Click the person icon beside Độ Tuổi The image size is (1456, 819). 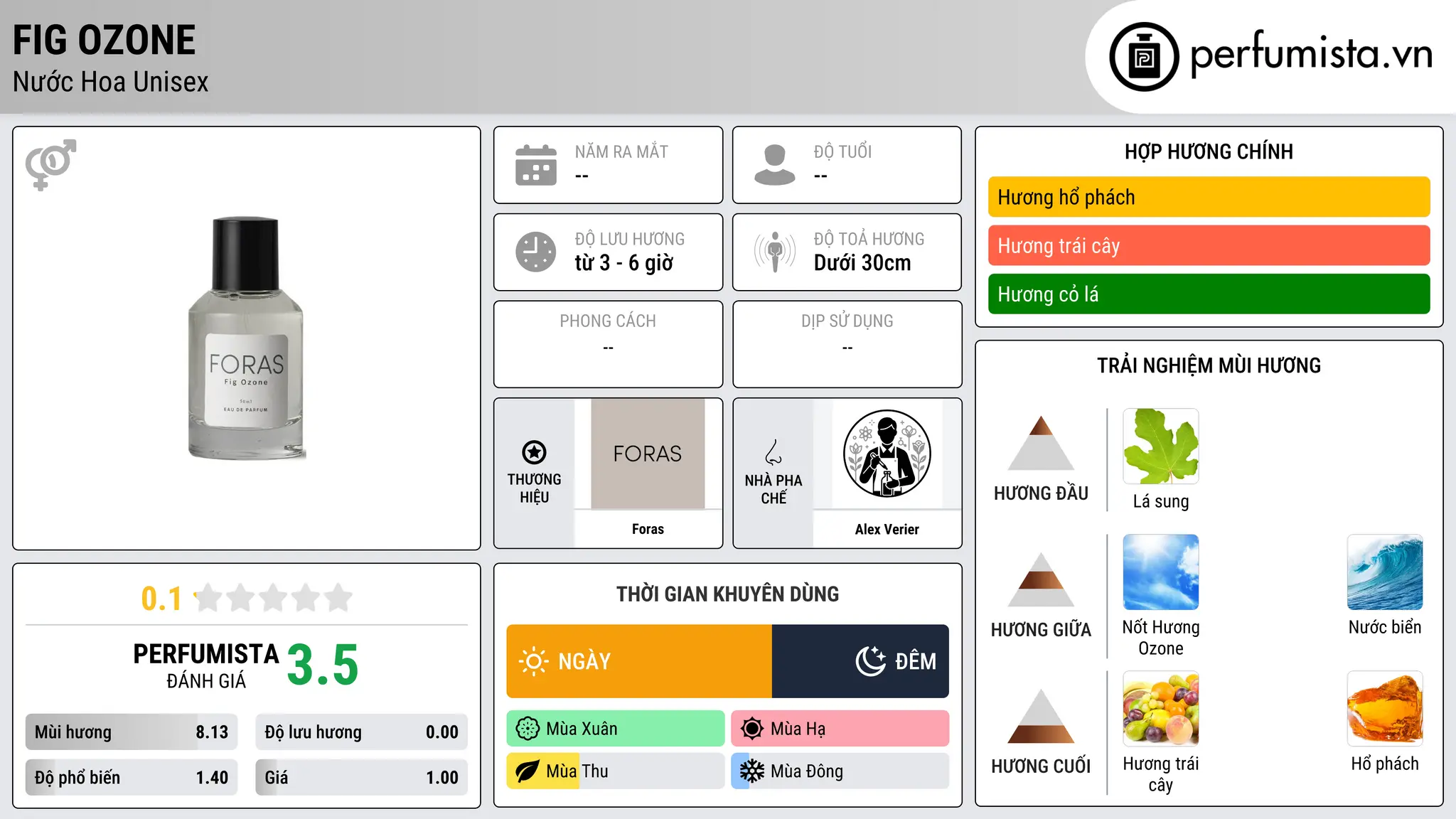(775, 165)
